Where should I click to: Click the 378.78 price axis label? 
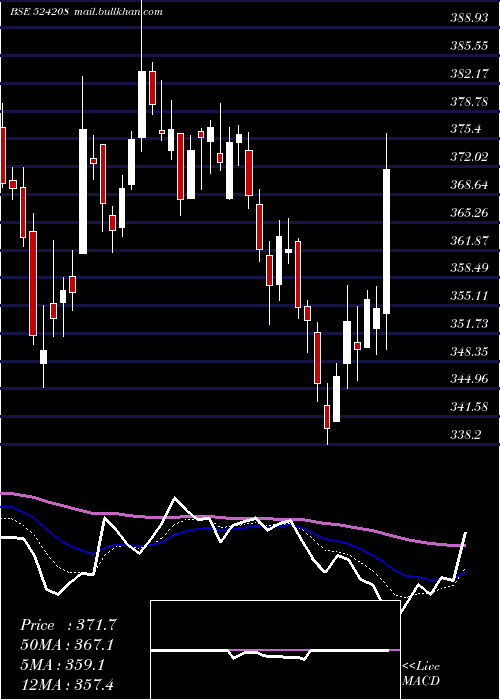[x=470, y=101]
